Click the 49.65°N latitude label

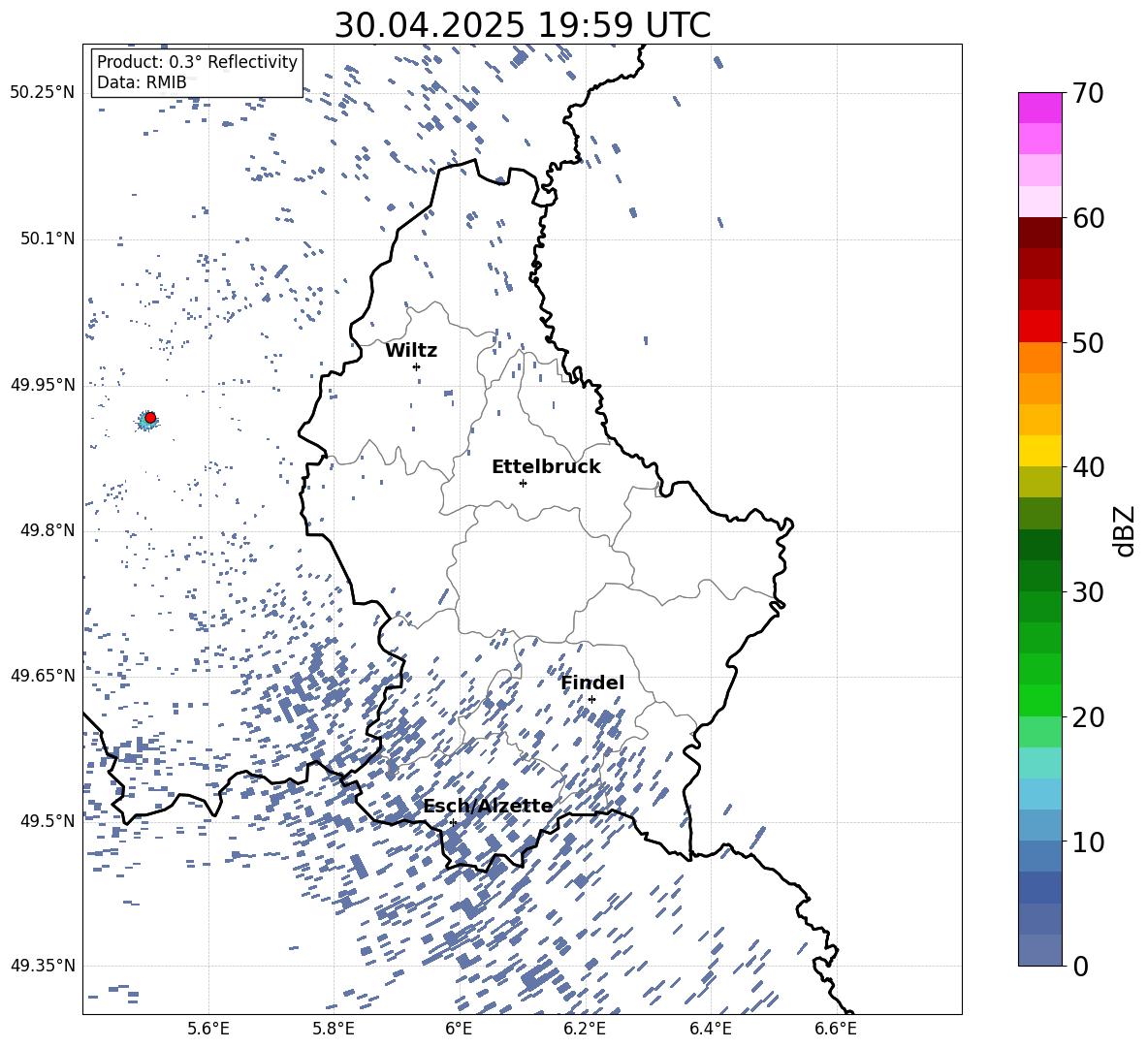(43, 676)
